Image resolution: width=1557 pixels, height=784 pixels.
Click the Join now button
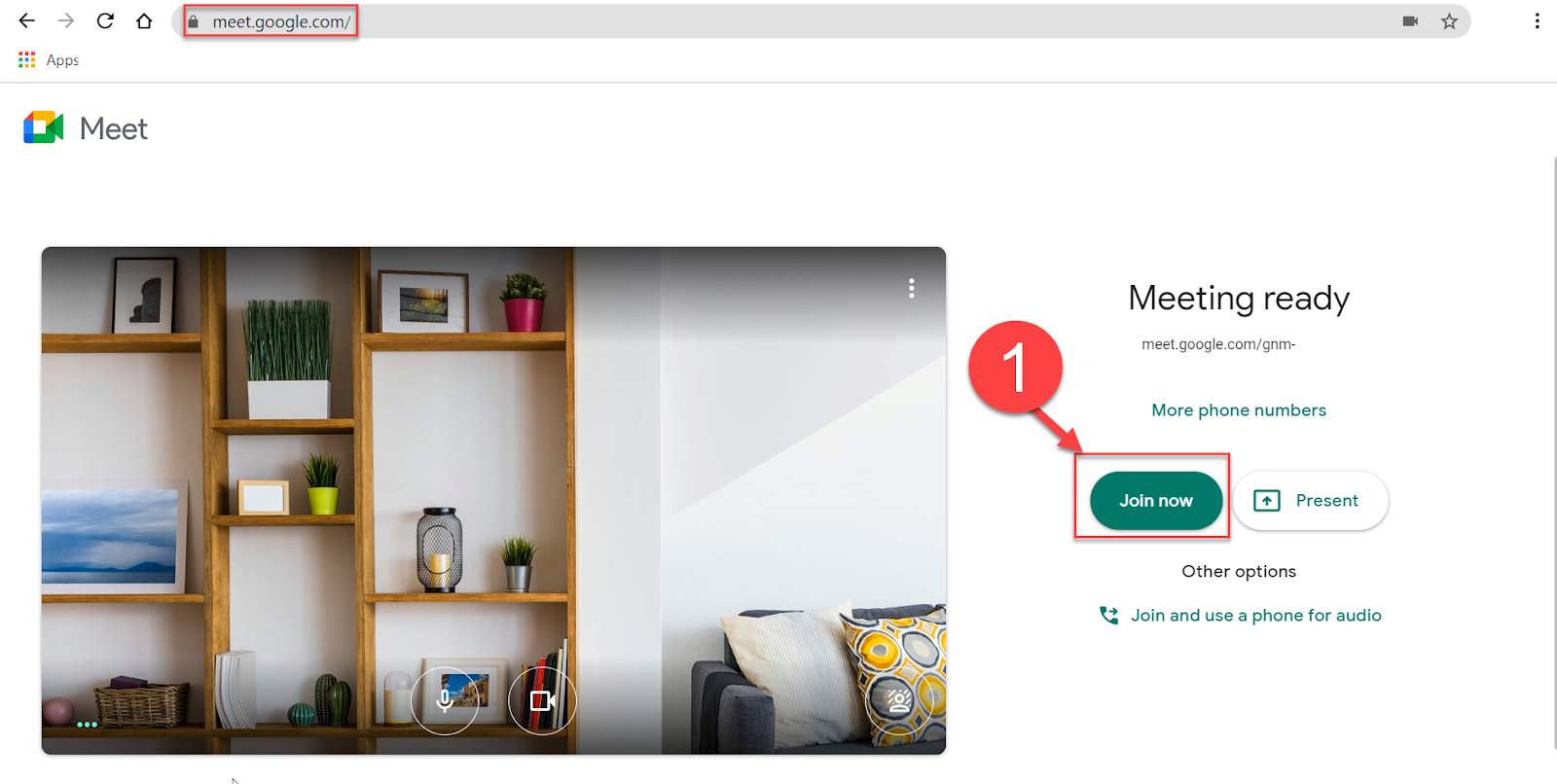click(1156, 501)
